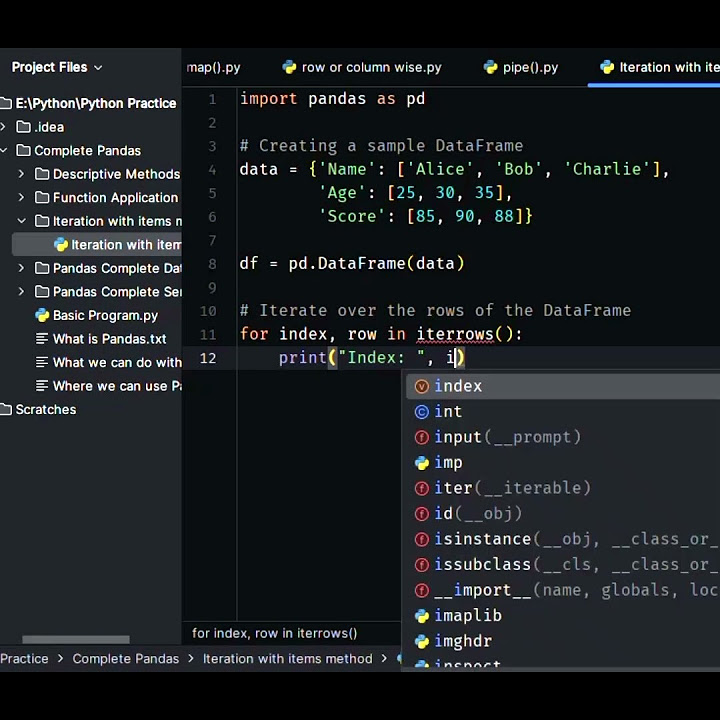
Task: Choose the input(__prompt) suggestion
Action: [563, 437]
